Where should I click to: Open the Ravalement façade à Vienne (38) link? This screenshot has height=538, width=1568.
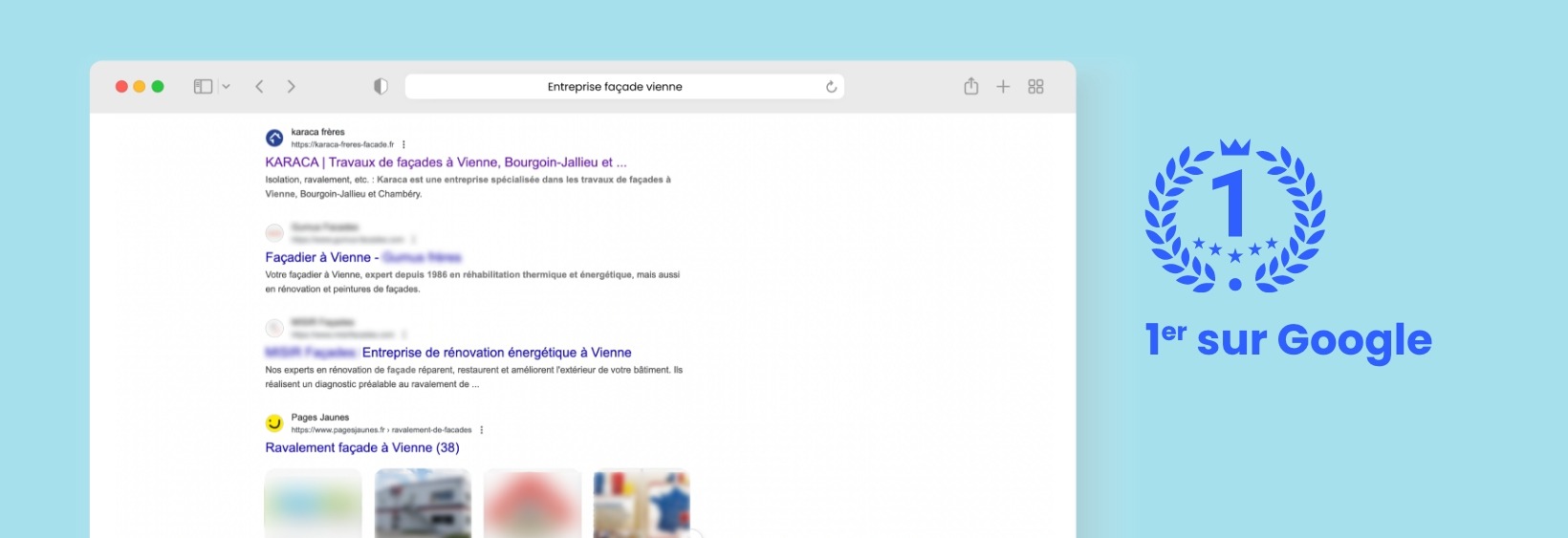pos(362,447)
